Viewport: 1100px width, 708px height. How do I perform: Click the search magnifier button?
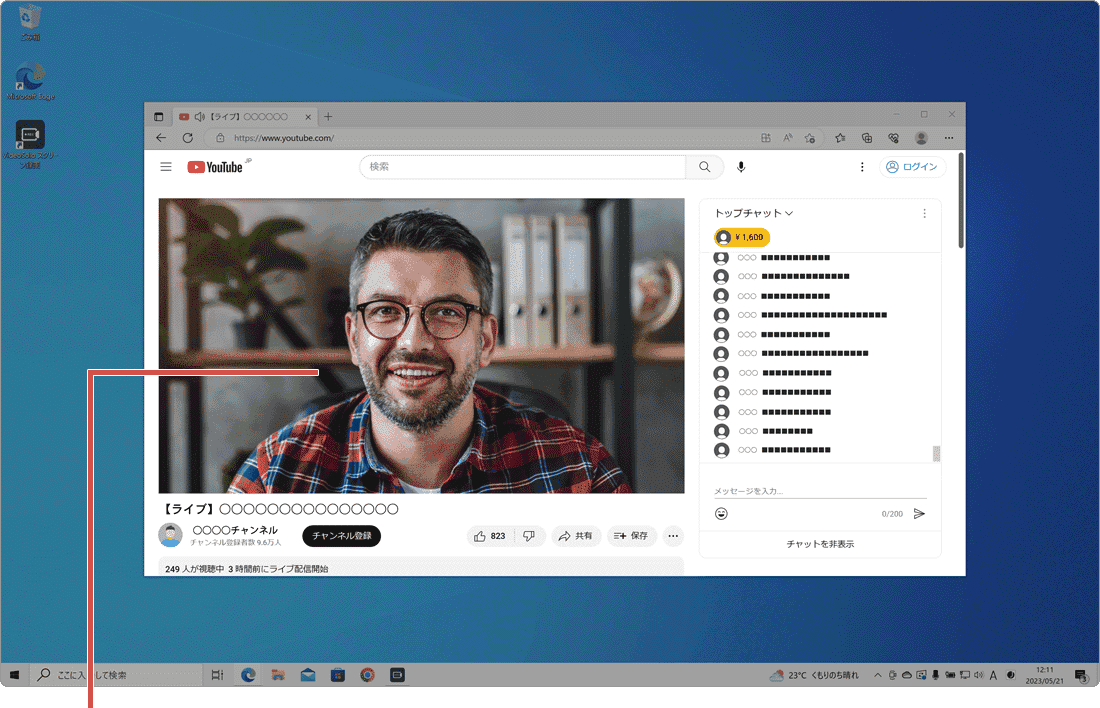pyautogui.click(x=705, y=167)
